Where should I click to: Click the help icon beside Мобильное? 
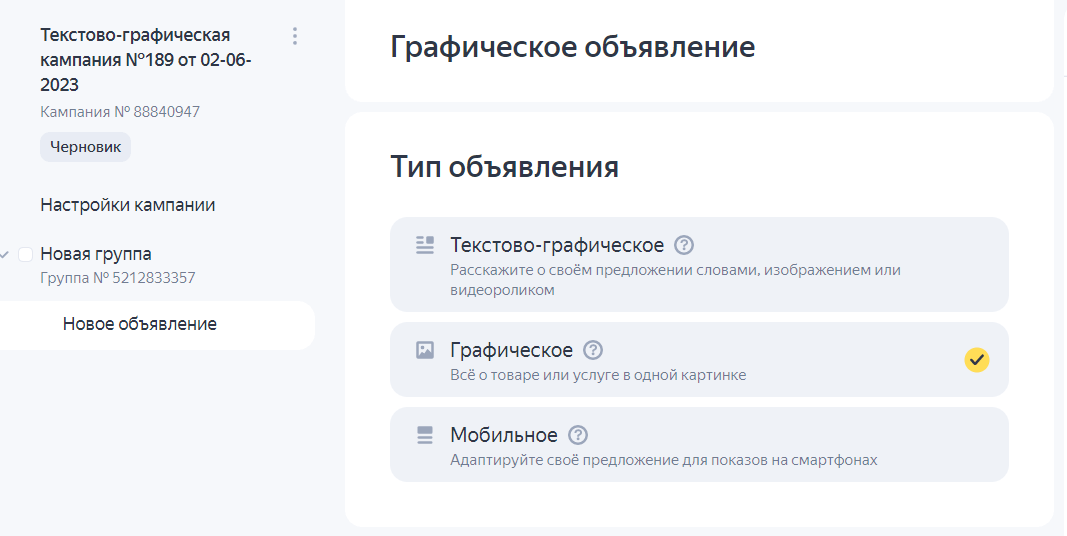point(578,435)
